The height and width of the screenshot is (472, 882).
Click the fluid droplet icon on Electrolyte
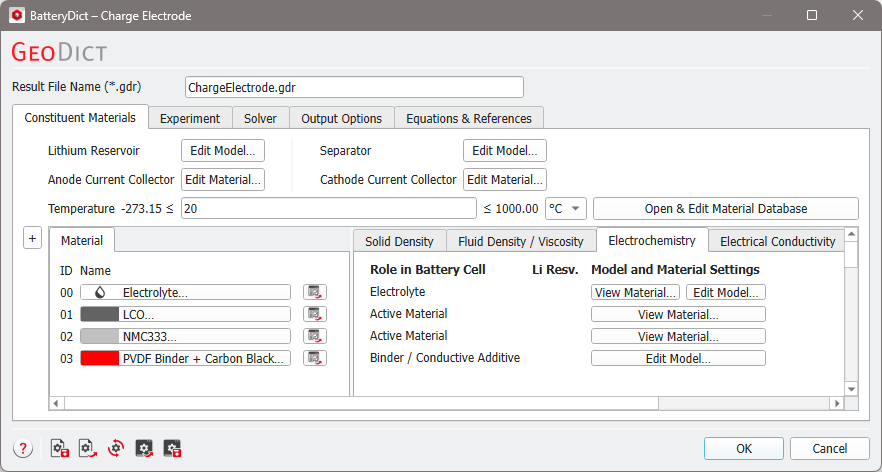click(x=100, y=292)
